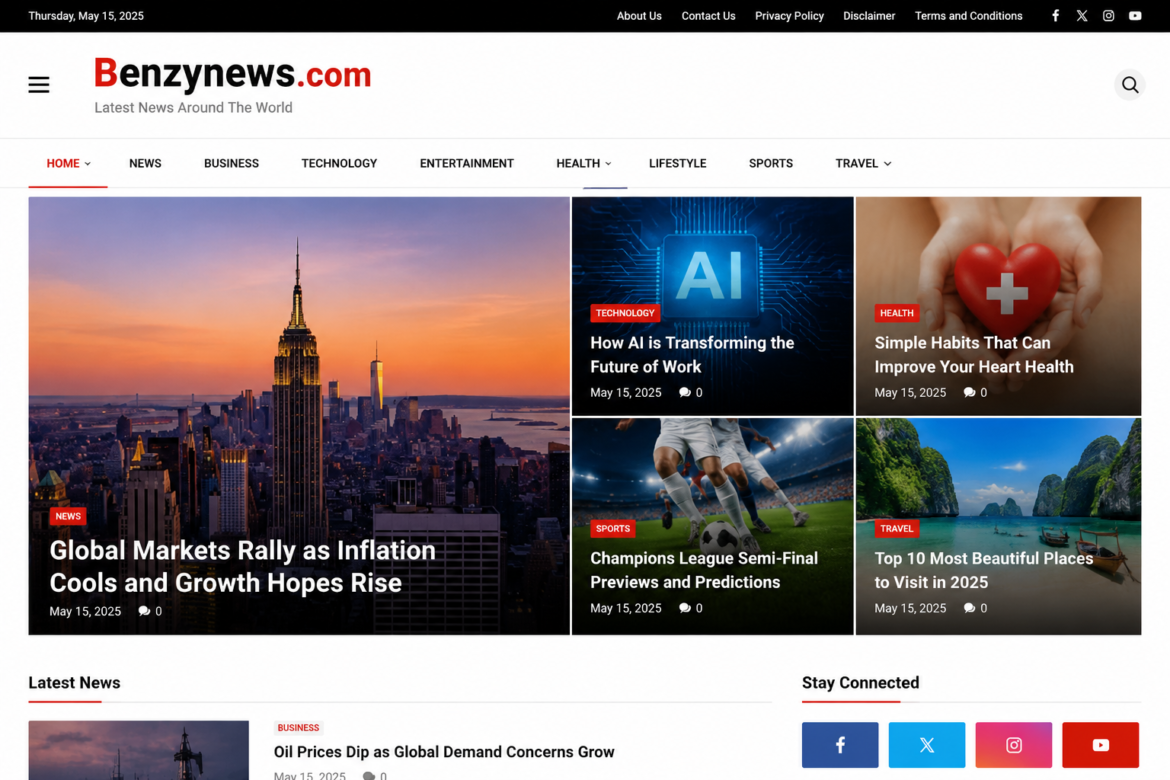Open the BUSINESS nav item
Screen dimensions: 1170x780
click(x=231, y=163)
